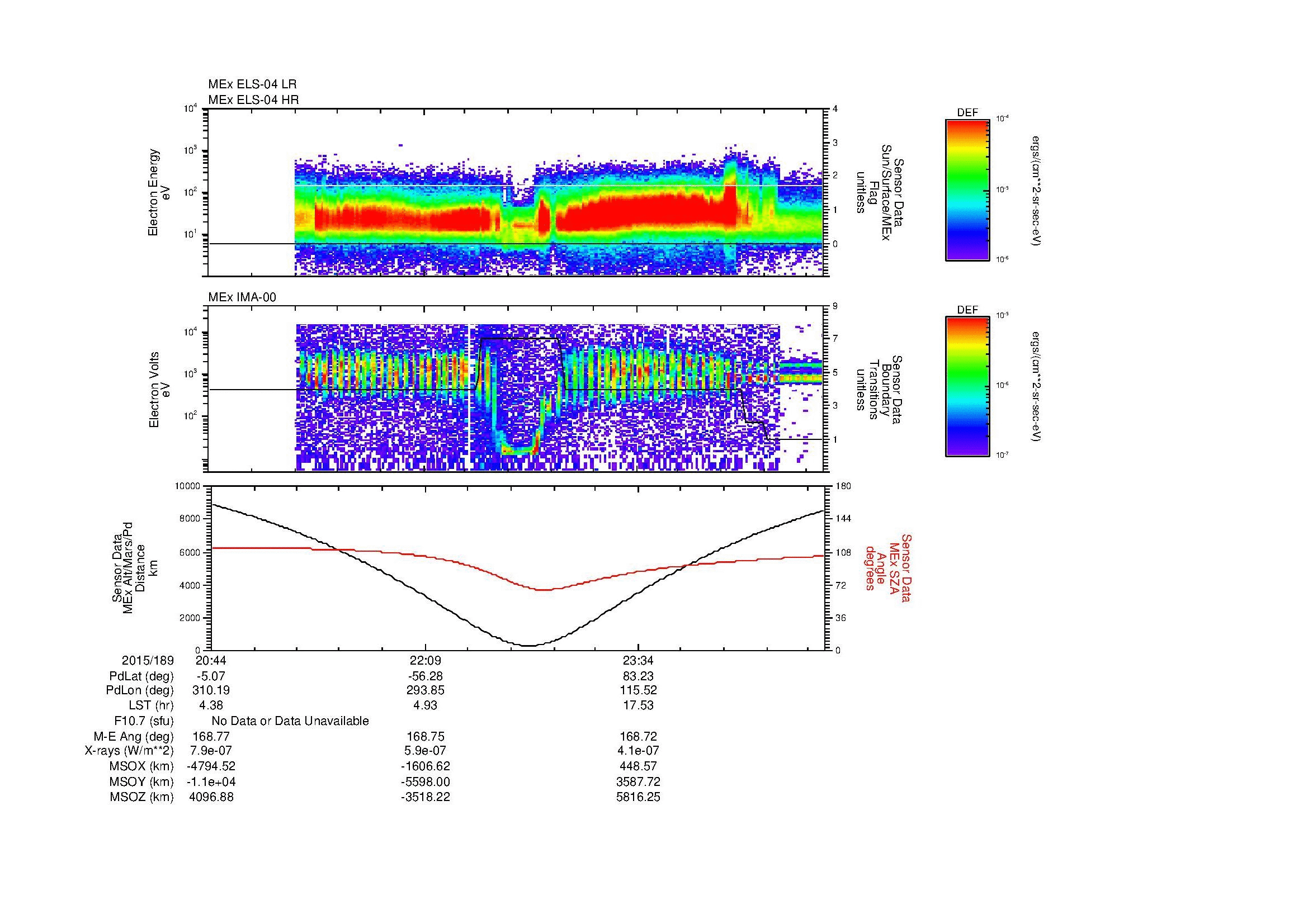The image size is (1308, 924).
Task: Click the MSOZ value '5816.25'
Action: click(x=638, y=797)
